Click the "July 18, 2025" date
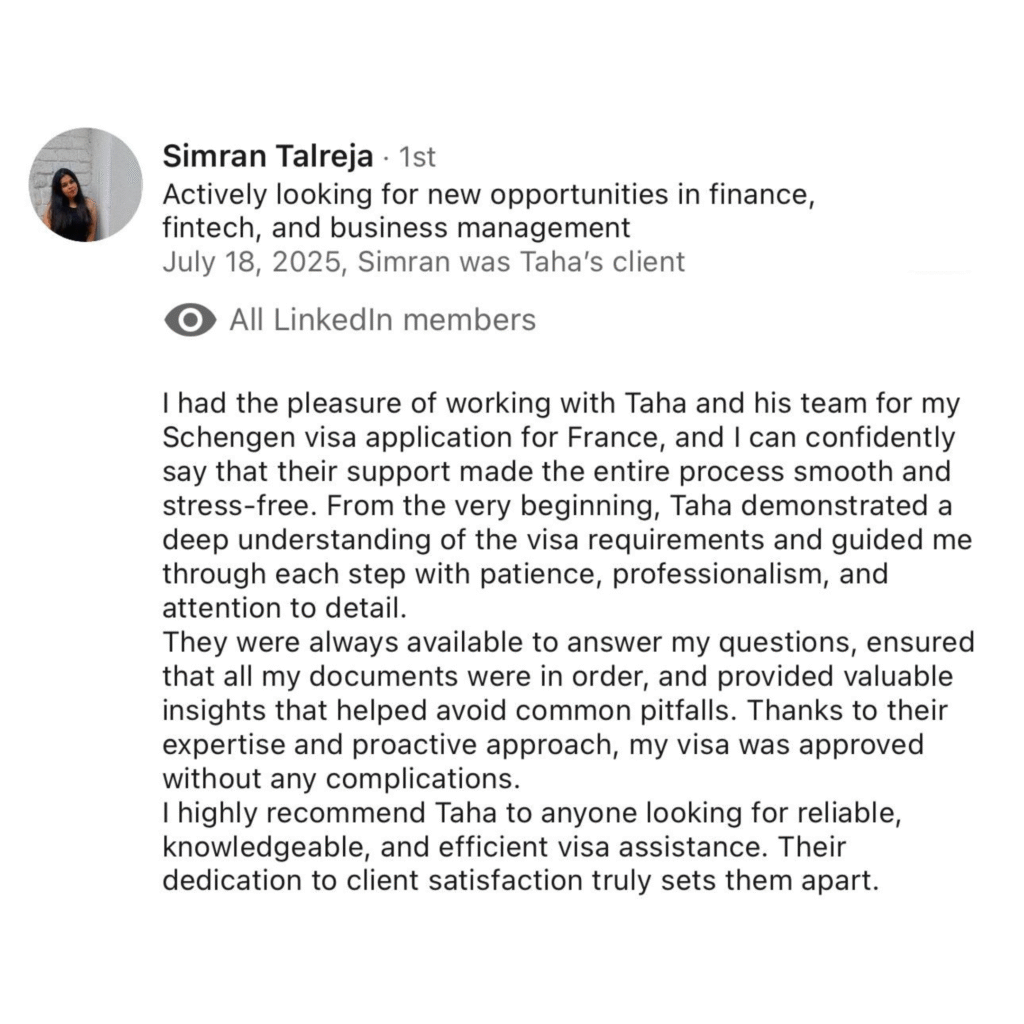Viewport: 1024px width, 1024px height. 251,263
